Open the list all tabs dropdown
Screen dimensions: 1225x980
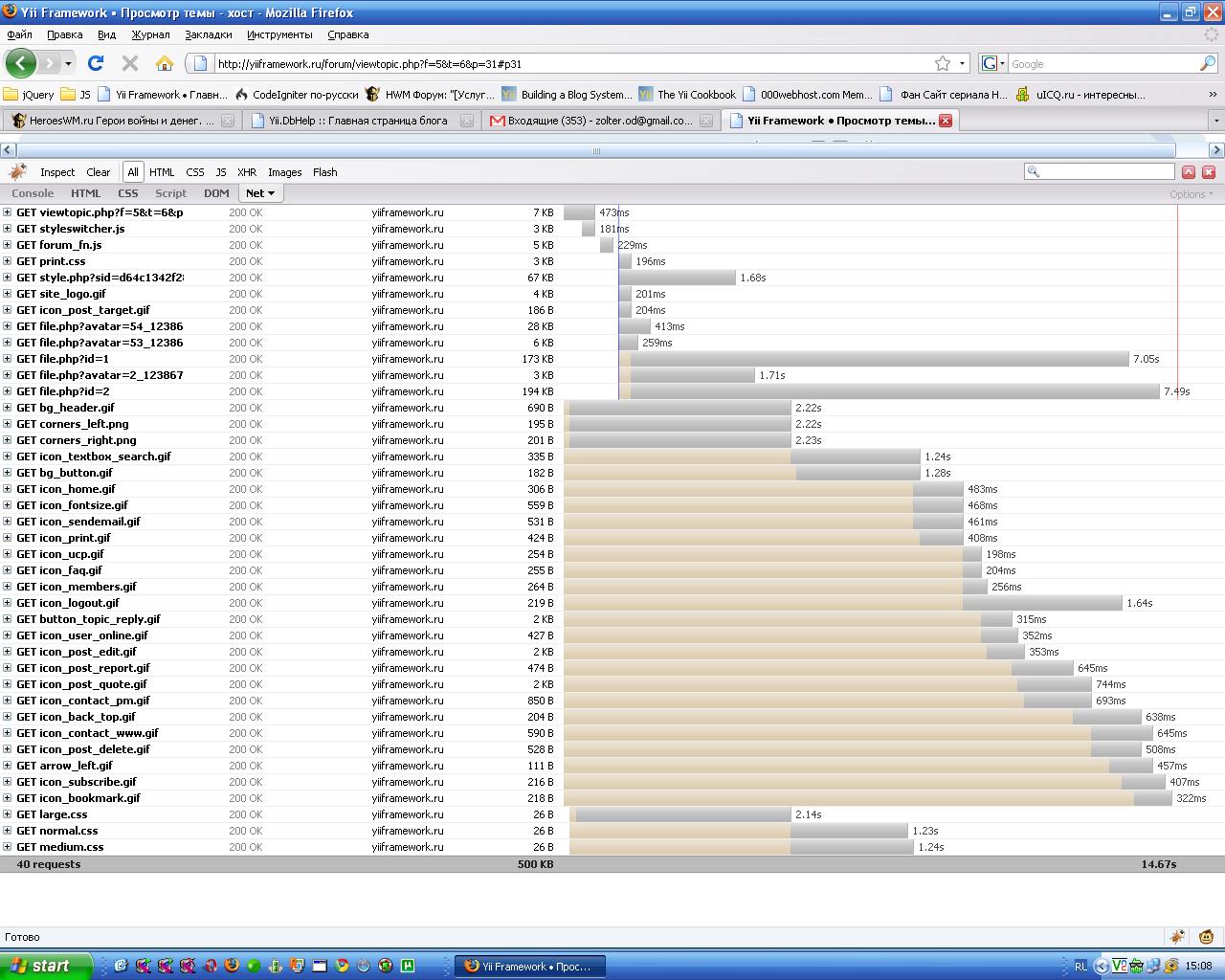click(1216, 121)
